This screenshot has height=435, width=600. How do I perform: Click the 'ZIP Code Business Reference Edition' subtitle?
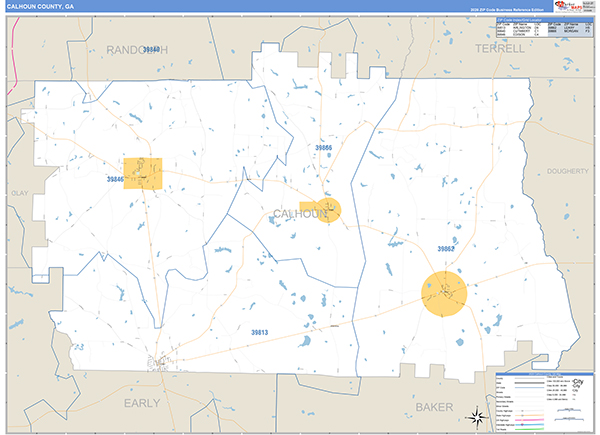coord(507,9)
